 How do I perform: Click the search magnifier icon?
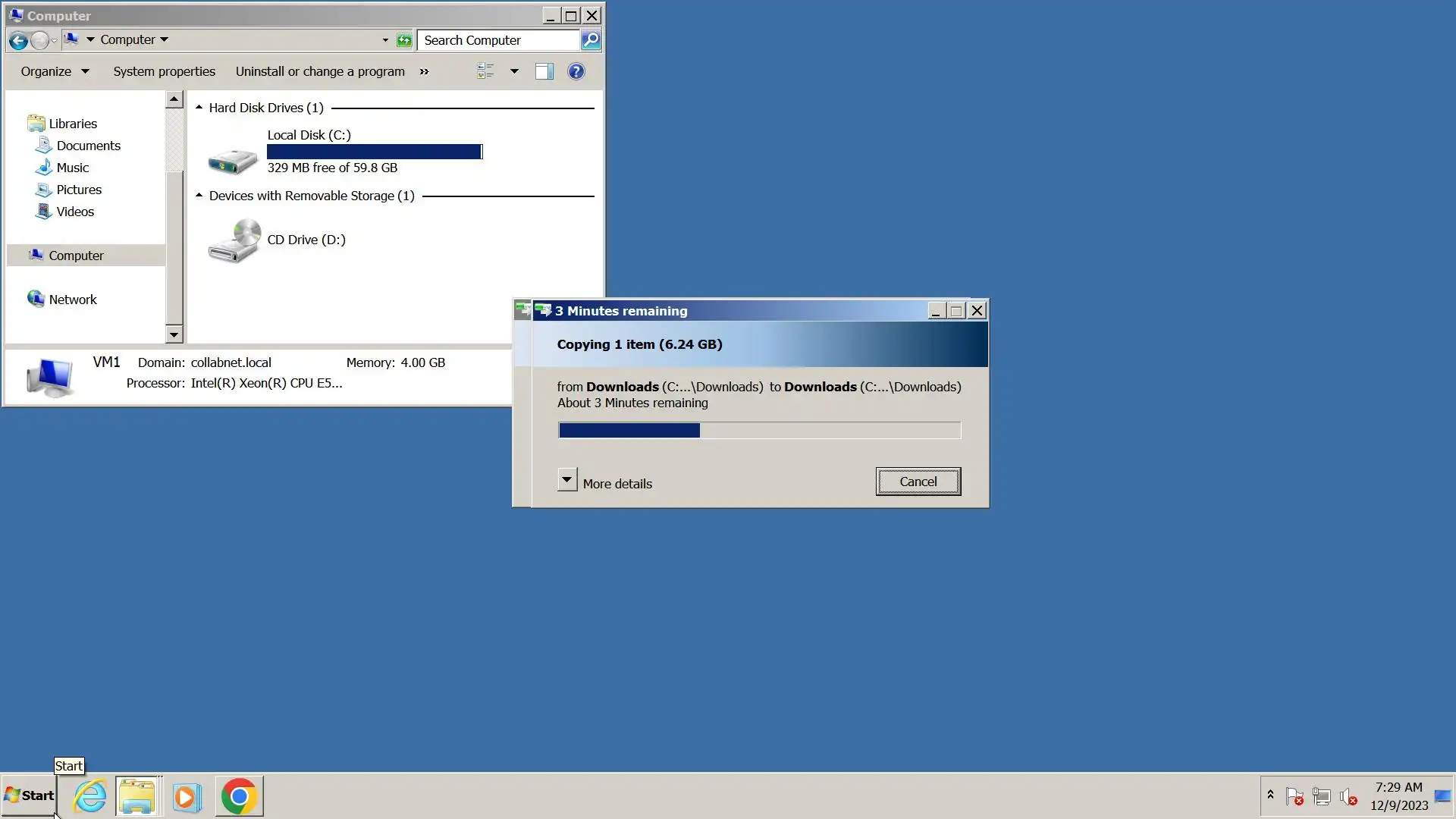pos(591,40)
